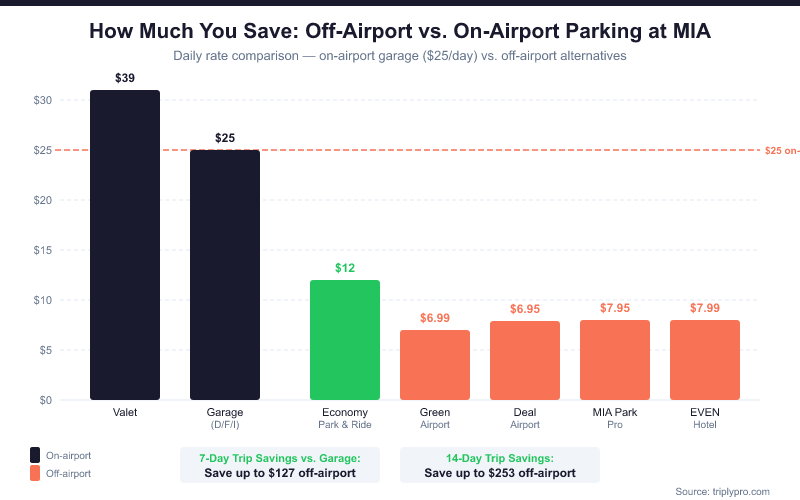This screenshot has height=500, width=800.
Task: Click the daily rate comparison subtitle
Action: [400, 56]
